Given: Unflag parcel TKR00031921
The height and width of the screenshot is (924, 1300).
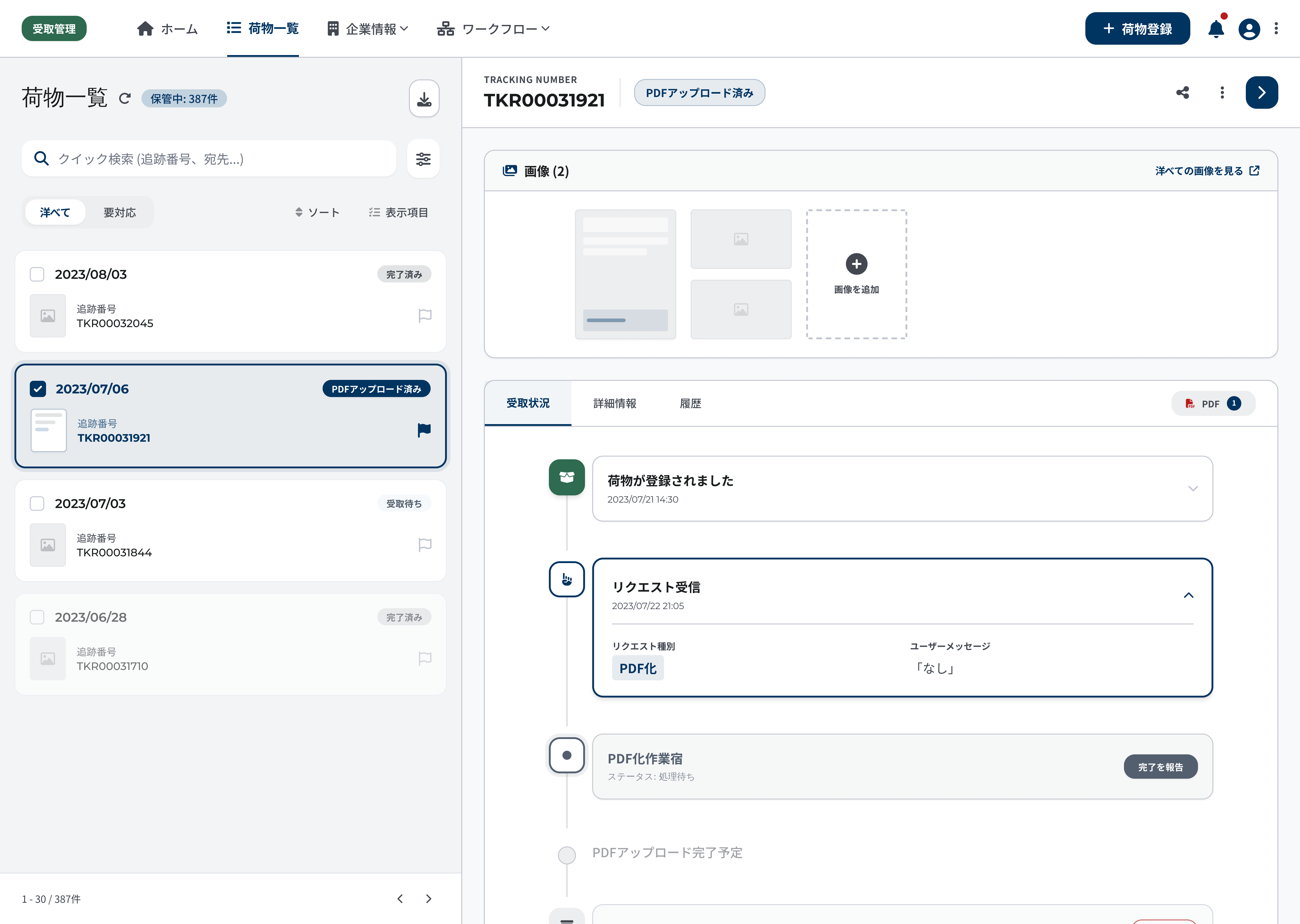Looking at the screenshot, I should tap(424, 430).
